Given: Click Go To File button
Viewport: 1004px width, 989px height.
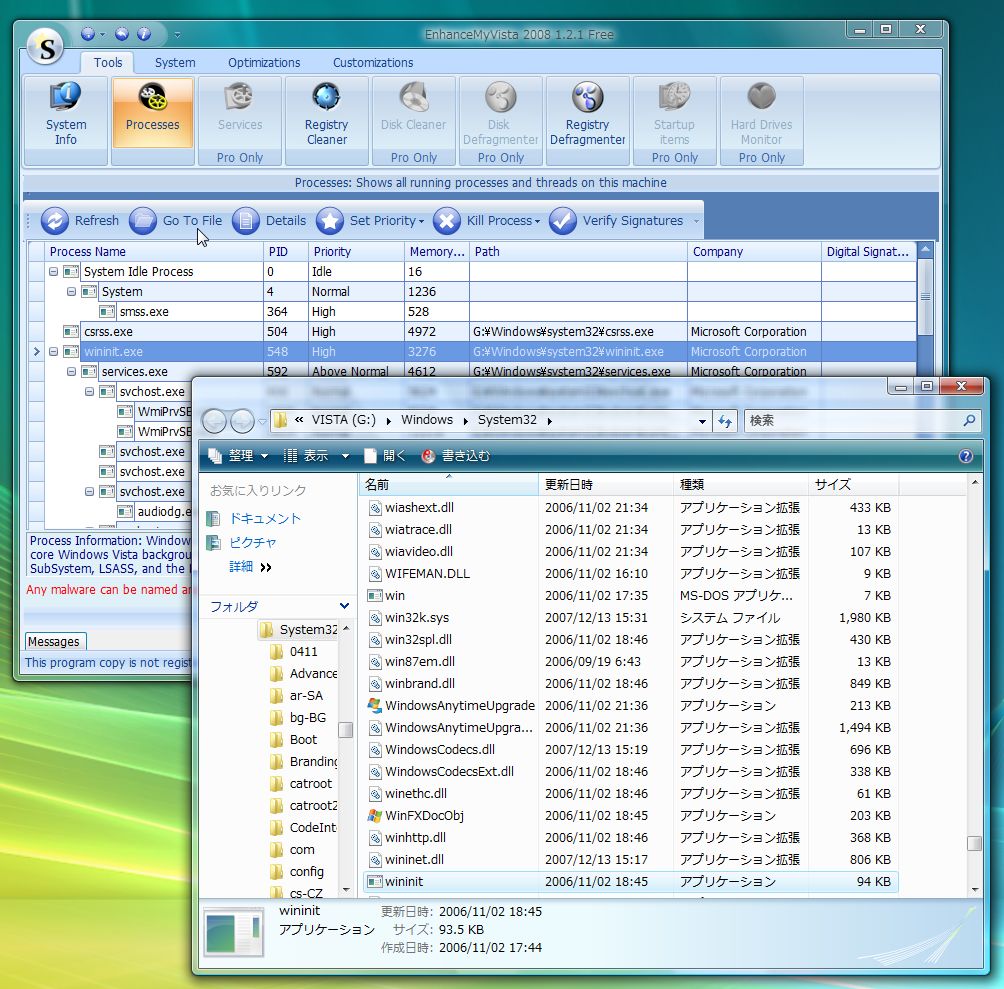Looking at the screenshot, I should pos(176,221).
